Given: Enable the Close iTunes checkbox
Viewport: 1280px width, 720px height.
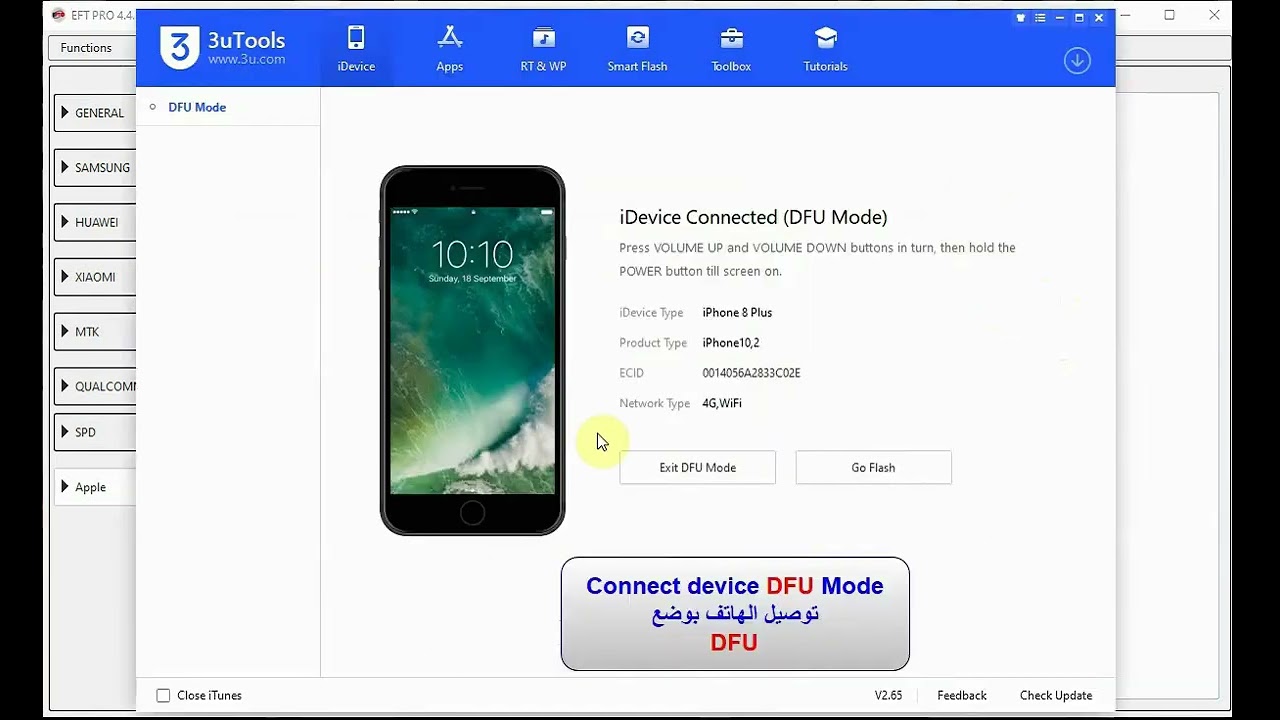Looking at the screenshot, I should coord(163,695).
